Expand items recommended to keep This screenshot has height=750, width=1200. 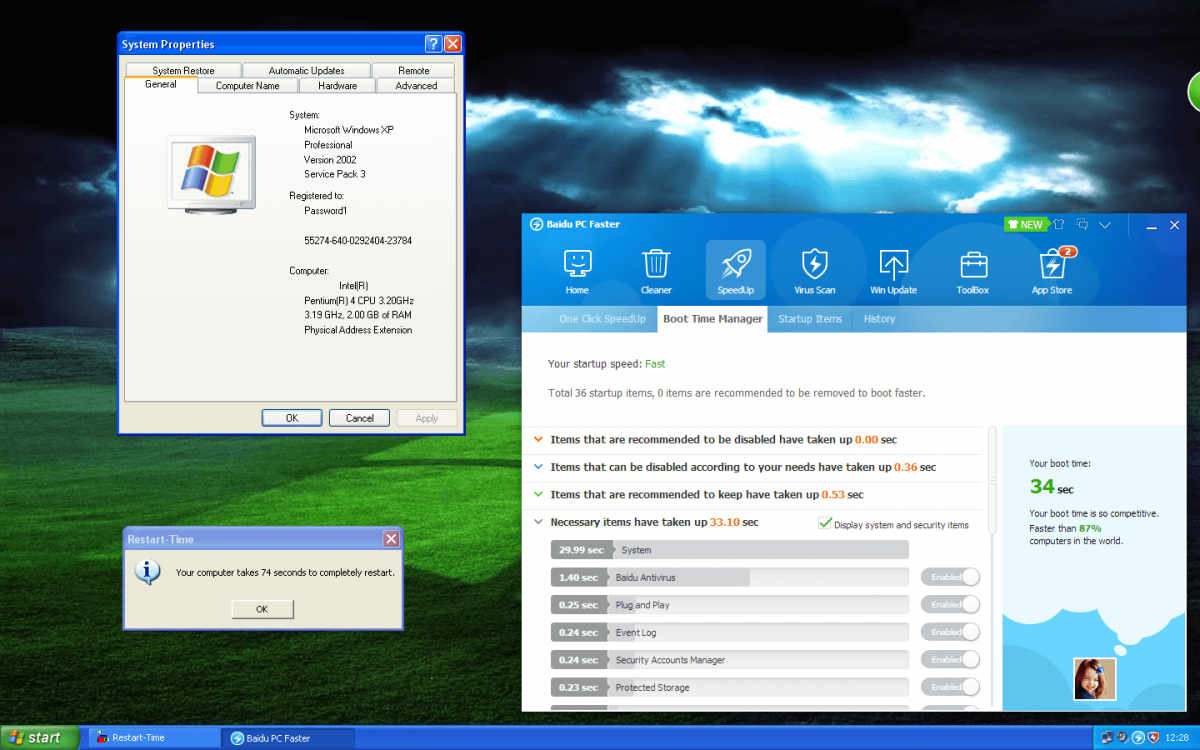coord(539,494)
